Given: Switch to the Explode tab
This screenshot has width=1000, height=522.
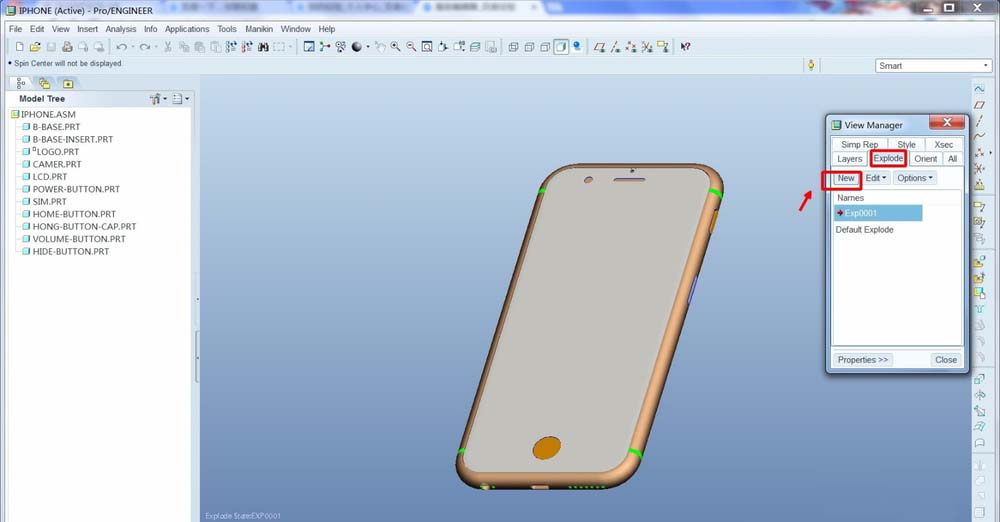Looking at the screenshot, I should (888, 158).
